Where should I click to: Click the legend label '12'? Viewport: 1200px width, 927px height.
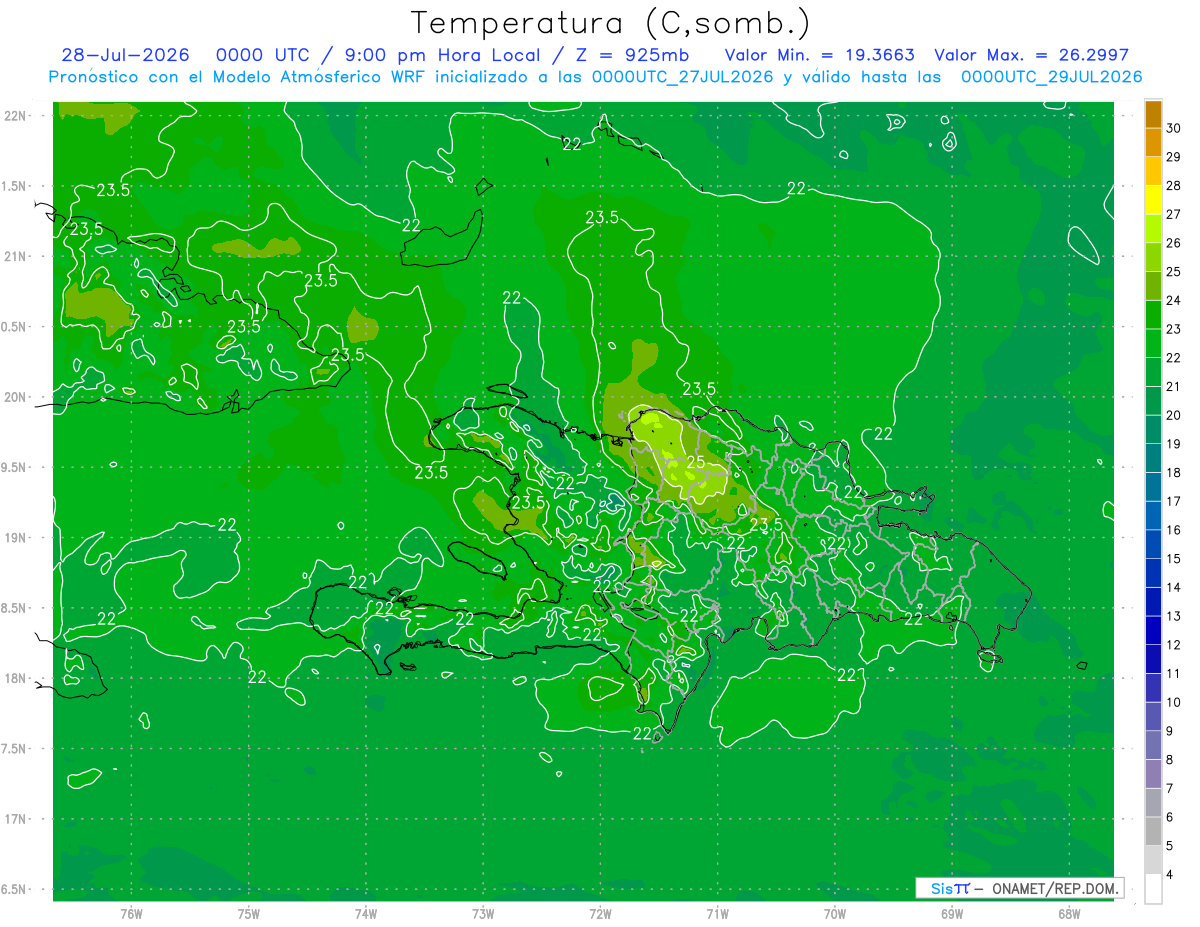(1174, 645)
